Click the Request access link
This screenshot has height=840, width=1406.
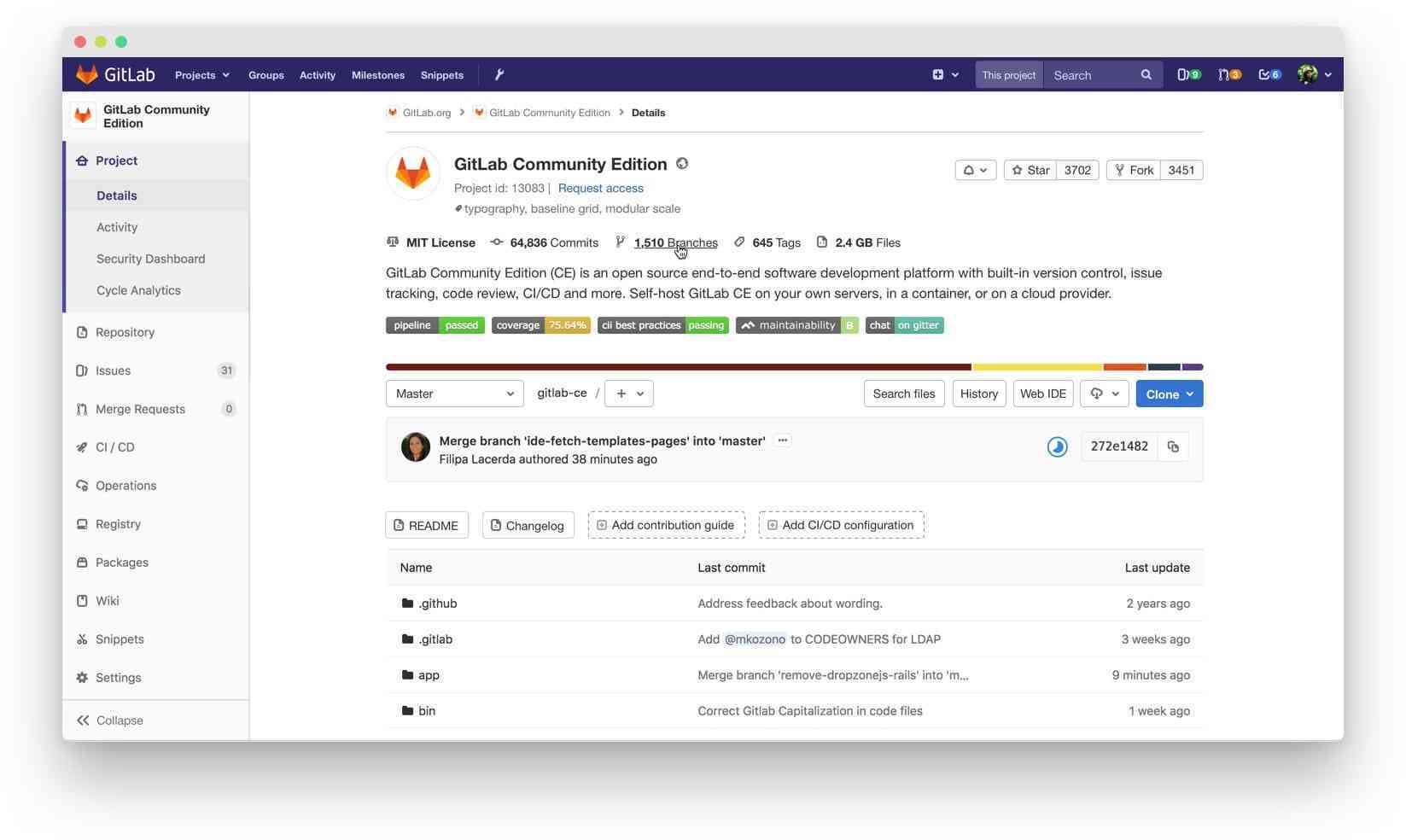click(x=600, y=188)
